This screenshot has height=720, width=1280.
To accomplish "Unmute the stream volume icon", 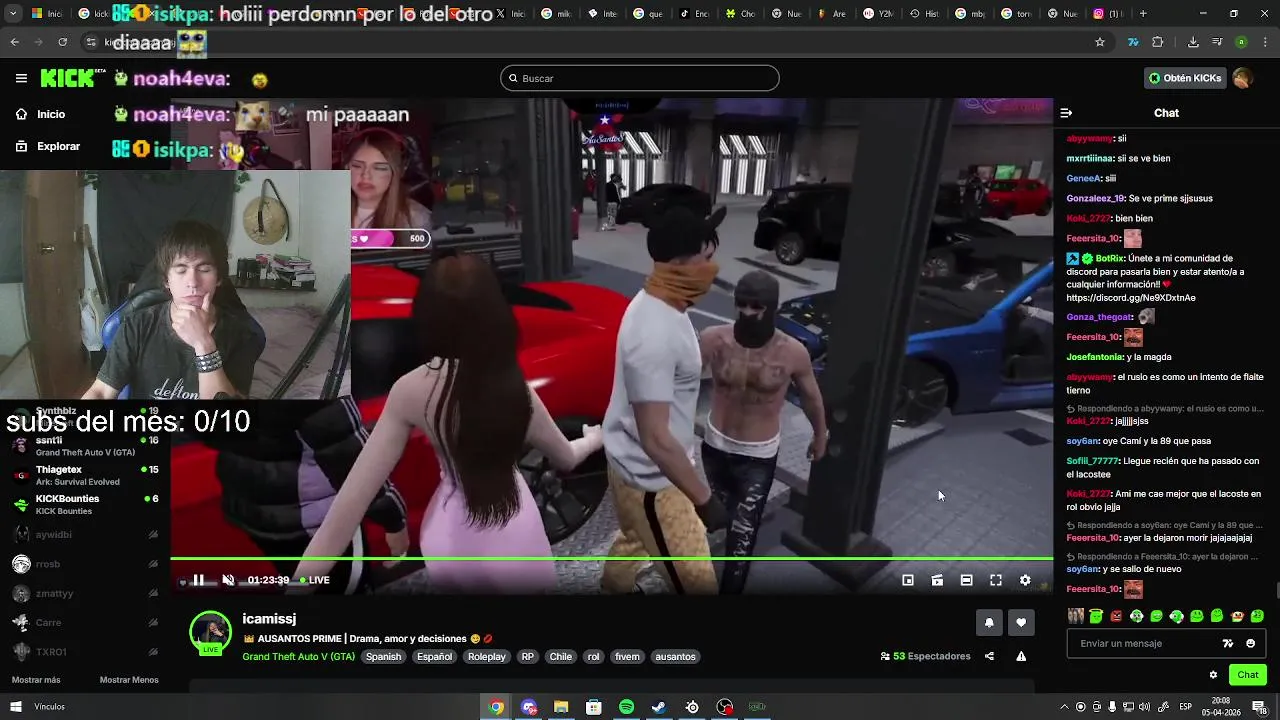I will point(228,580).
